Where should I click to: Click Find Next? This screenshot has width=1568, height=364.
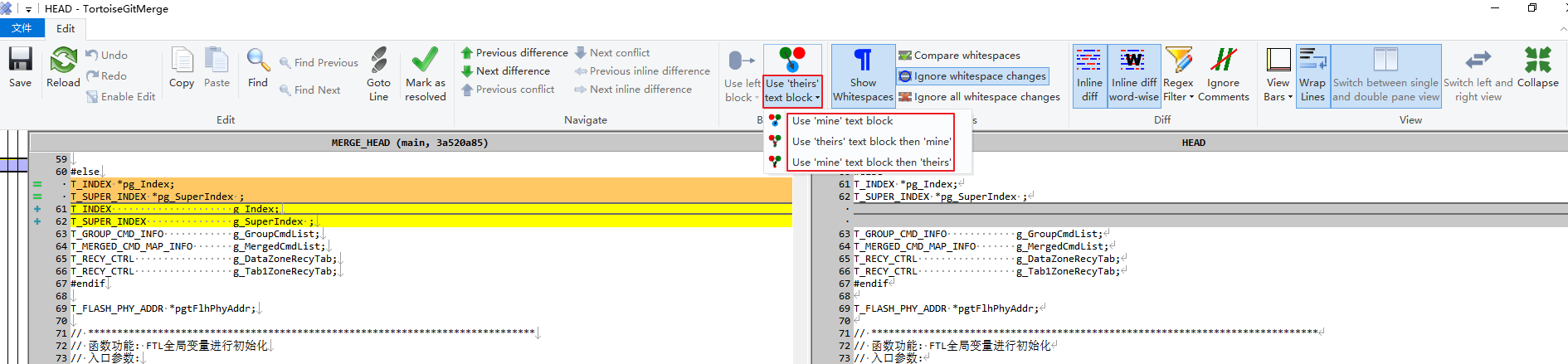click(310, 90)
